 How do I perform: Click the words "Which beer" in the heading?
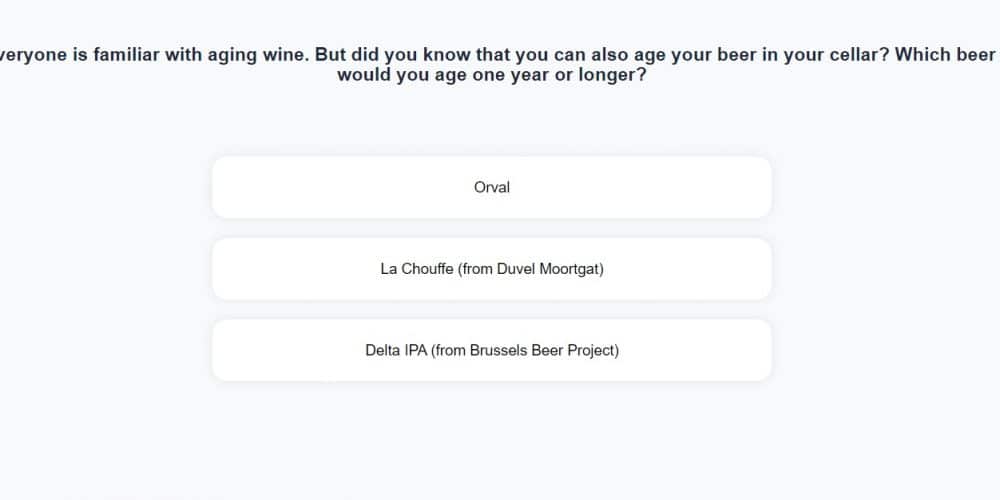945,55
